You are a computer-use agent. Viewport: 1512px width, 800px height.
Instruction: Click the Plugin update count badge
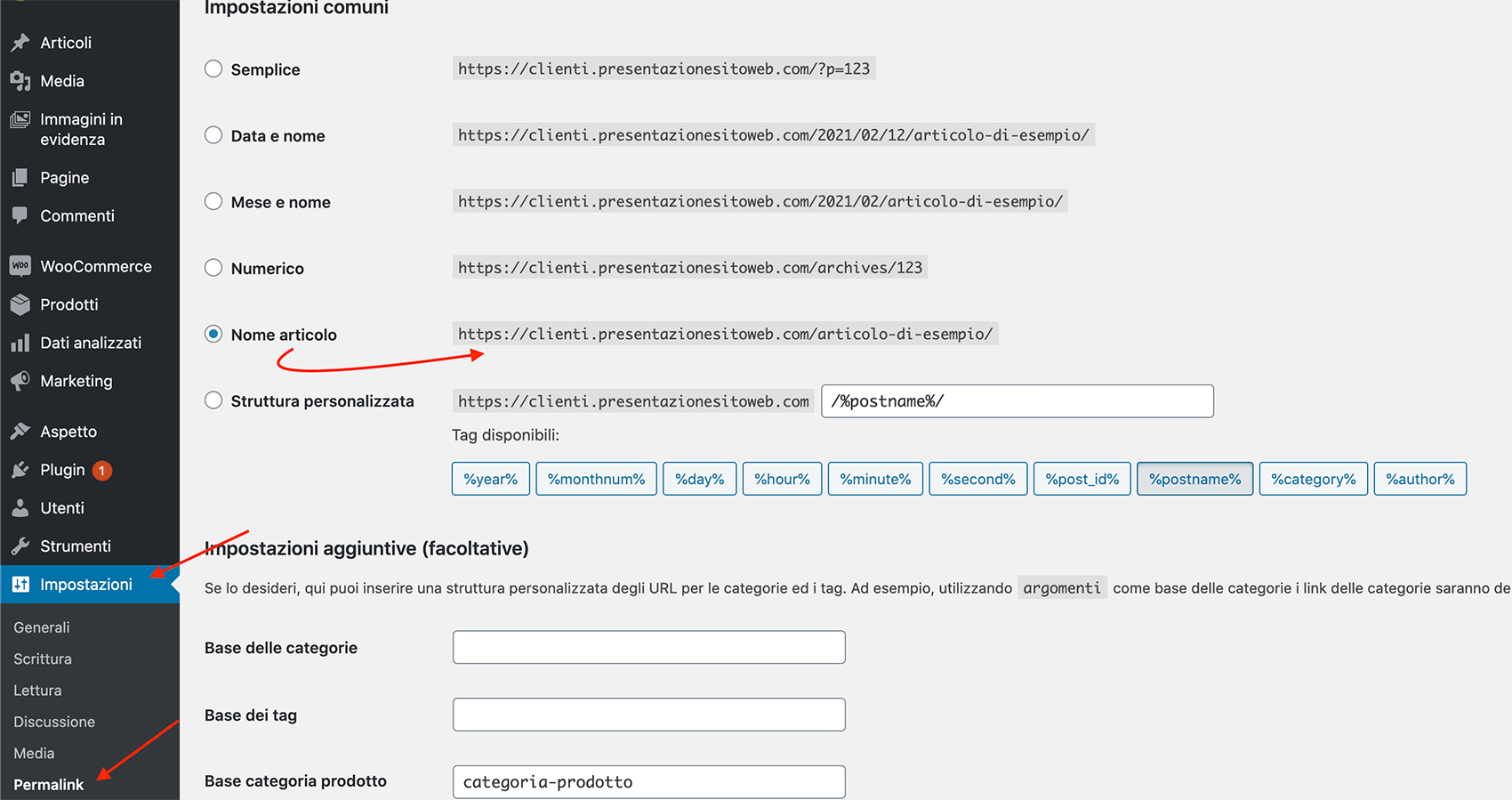tap(102, 470)
